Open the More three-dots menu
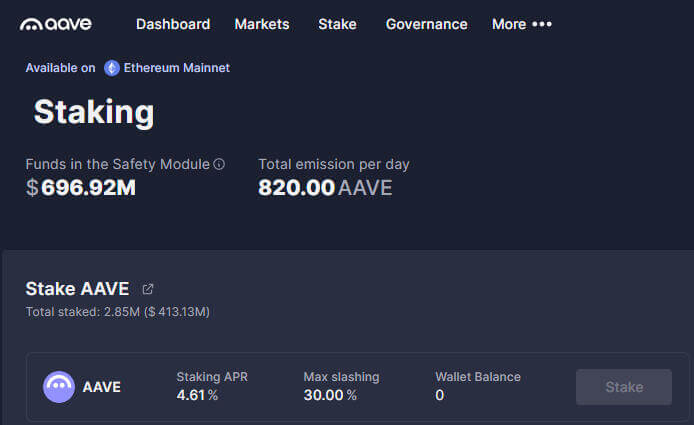This screenshot has width=694, height=425. 542,24
